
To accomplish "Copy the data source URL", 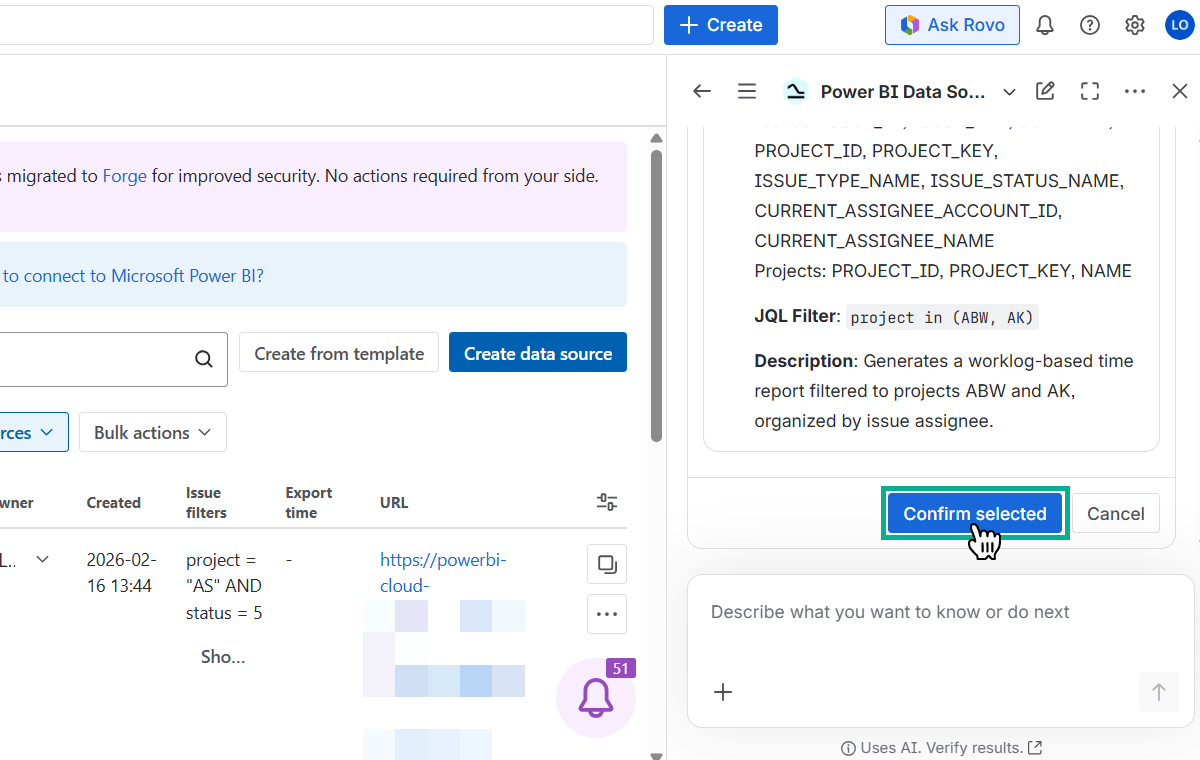I will (607, 564).
